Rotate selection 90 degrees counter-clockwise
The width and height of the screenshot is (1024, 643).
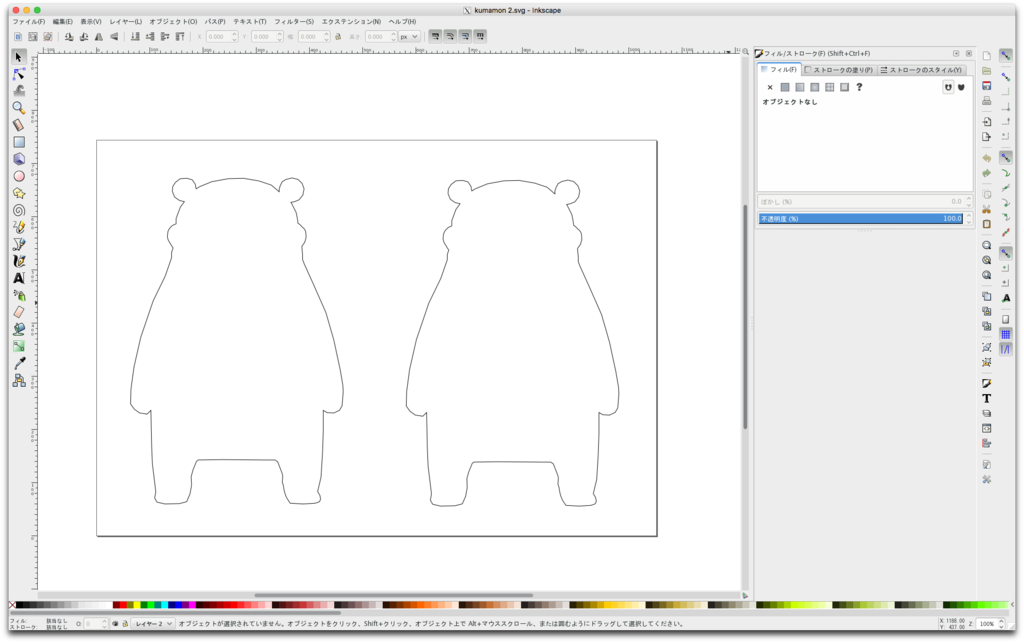pos(69,37)
